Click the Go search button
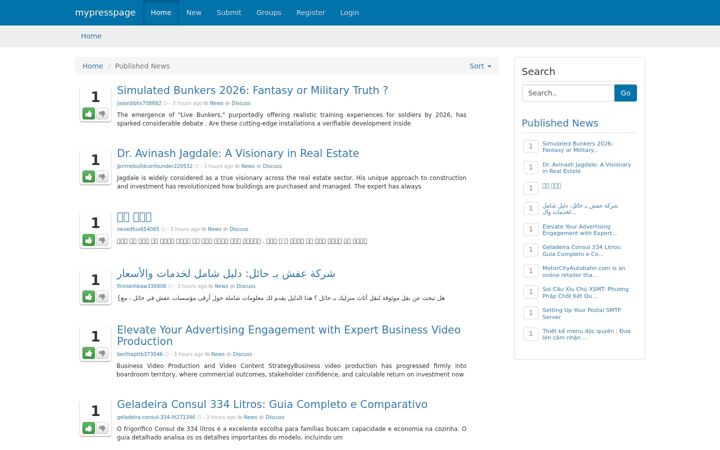Screen dimensions: 720x450 [x=625, y=93]
